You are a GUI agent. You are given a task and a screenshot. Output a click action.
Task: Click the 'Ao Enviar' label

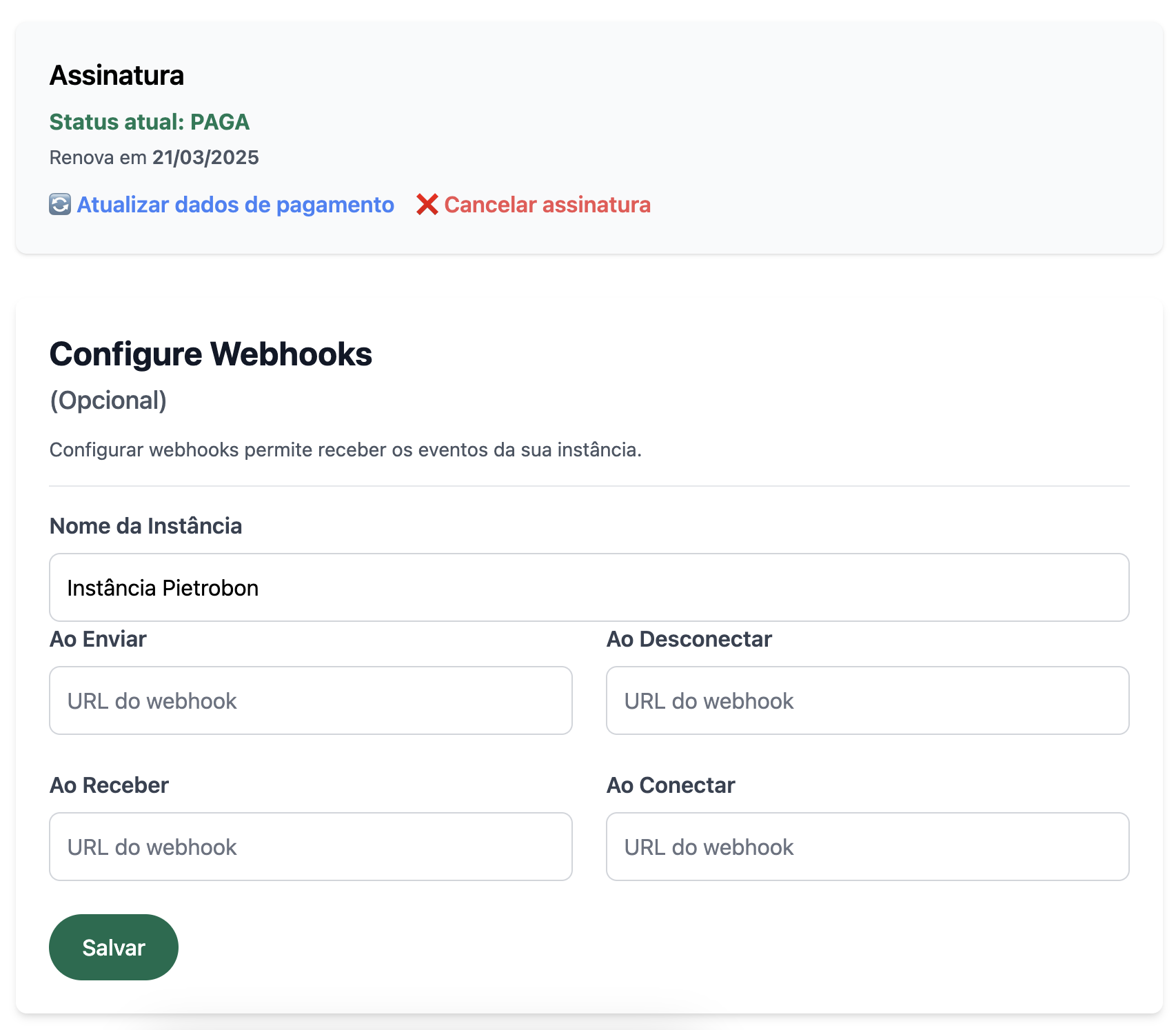(x=97, y=639)
